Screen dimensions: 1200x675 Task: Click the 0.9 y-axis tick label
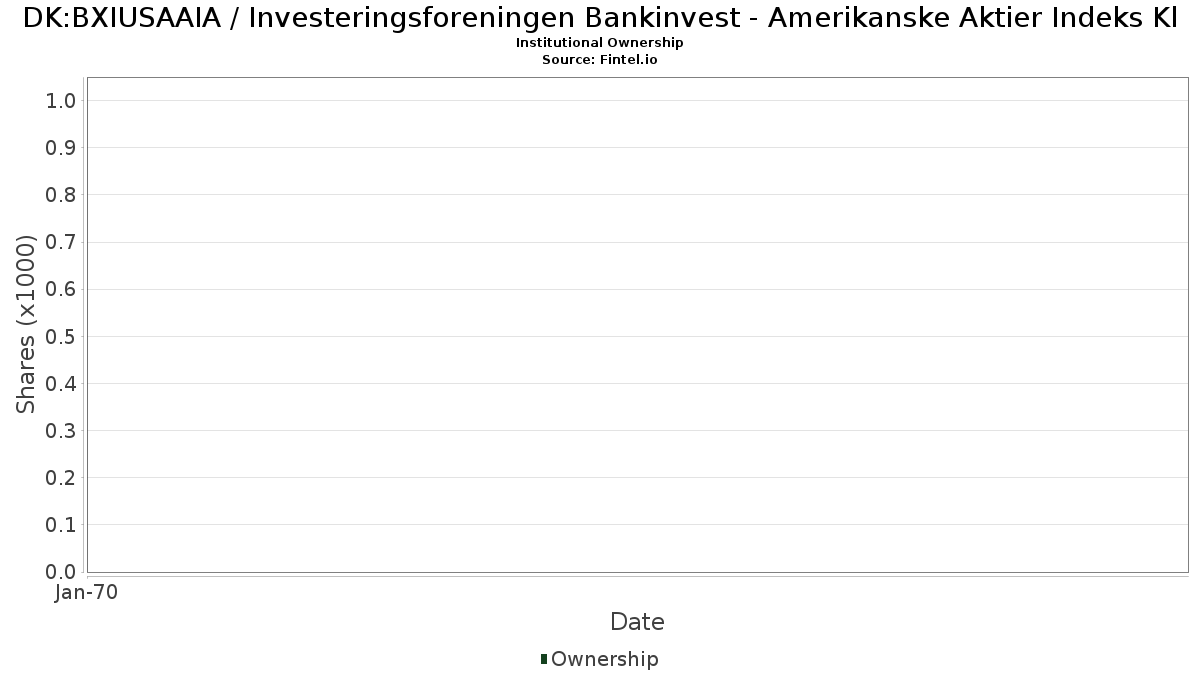[62, 148]
